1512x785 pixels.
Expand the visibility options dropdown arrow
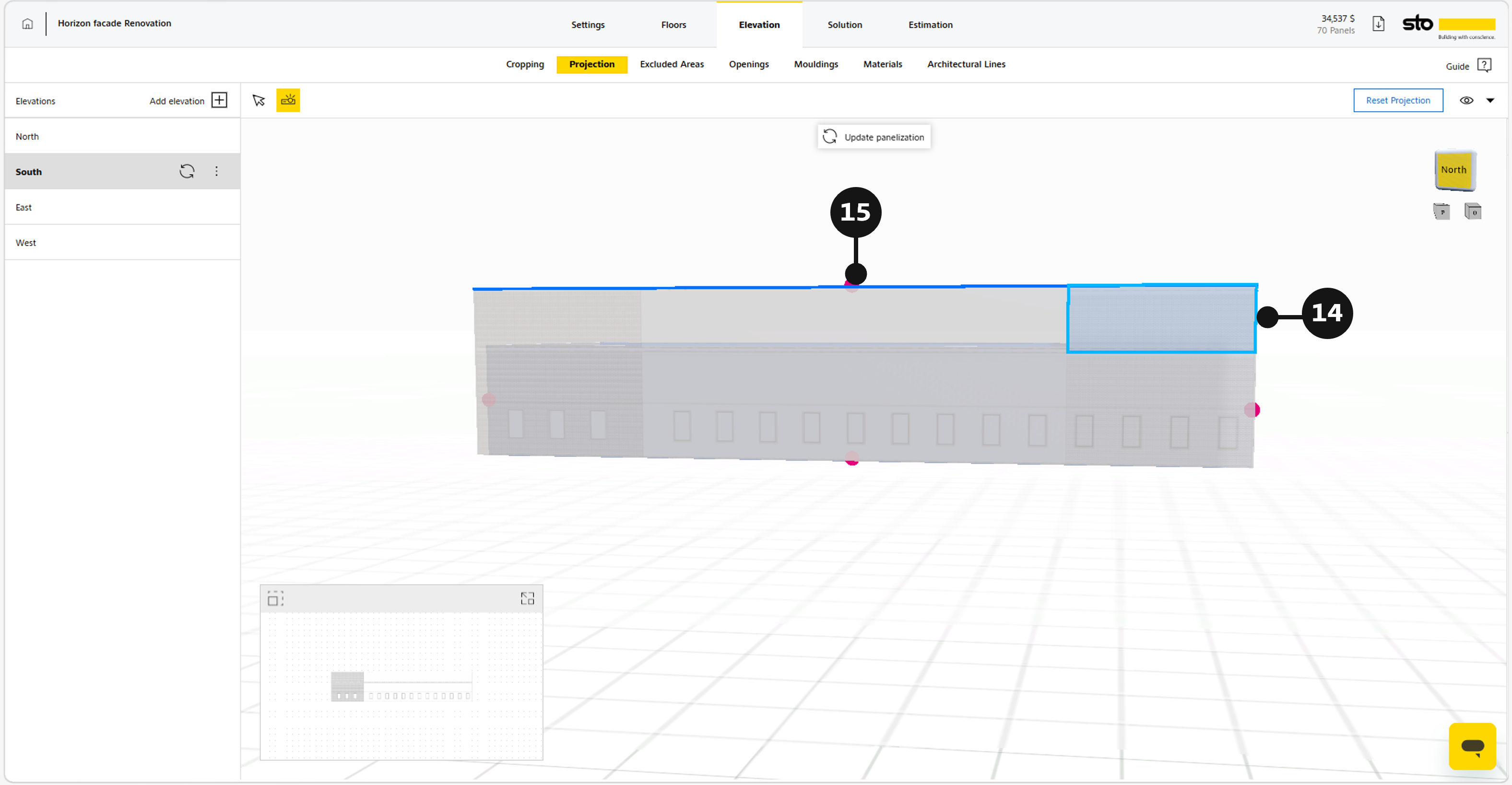[1490, 100]
